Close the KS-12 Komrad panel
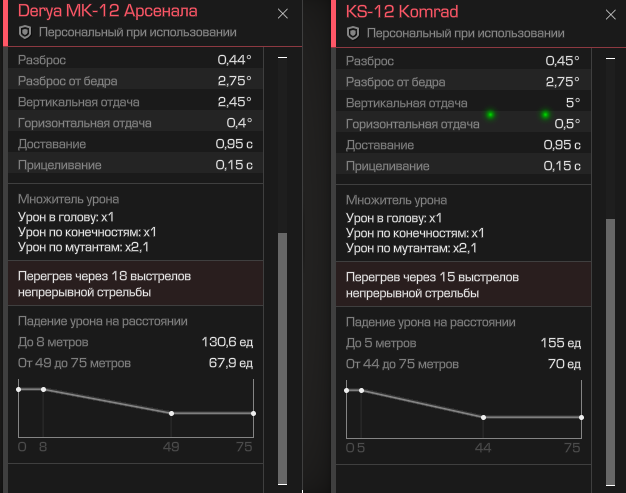Viewport: 626px width, 493px height. [x=611, y=14]
